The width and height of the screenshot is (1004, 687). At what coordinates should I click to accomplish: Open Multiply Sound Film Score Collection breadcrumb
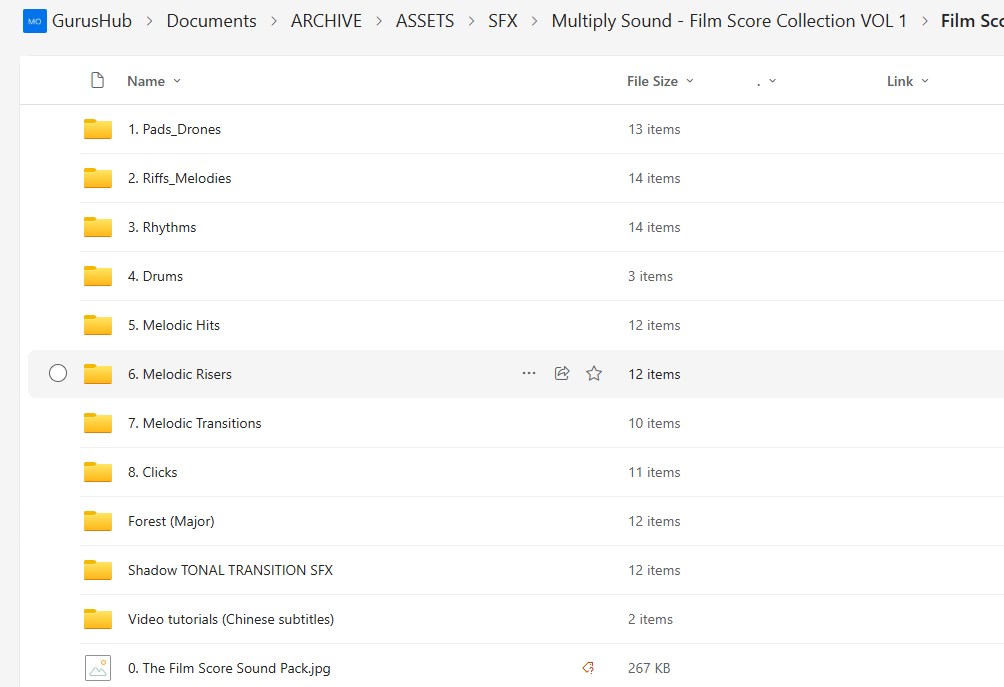[x=729, y=21]
